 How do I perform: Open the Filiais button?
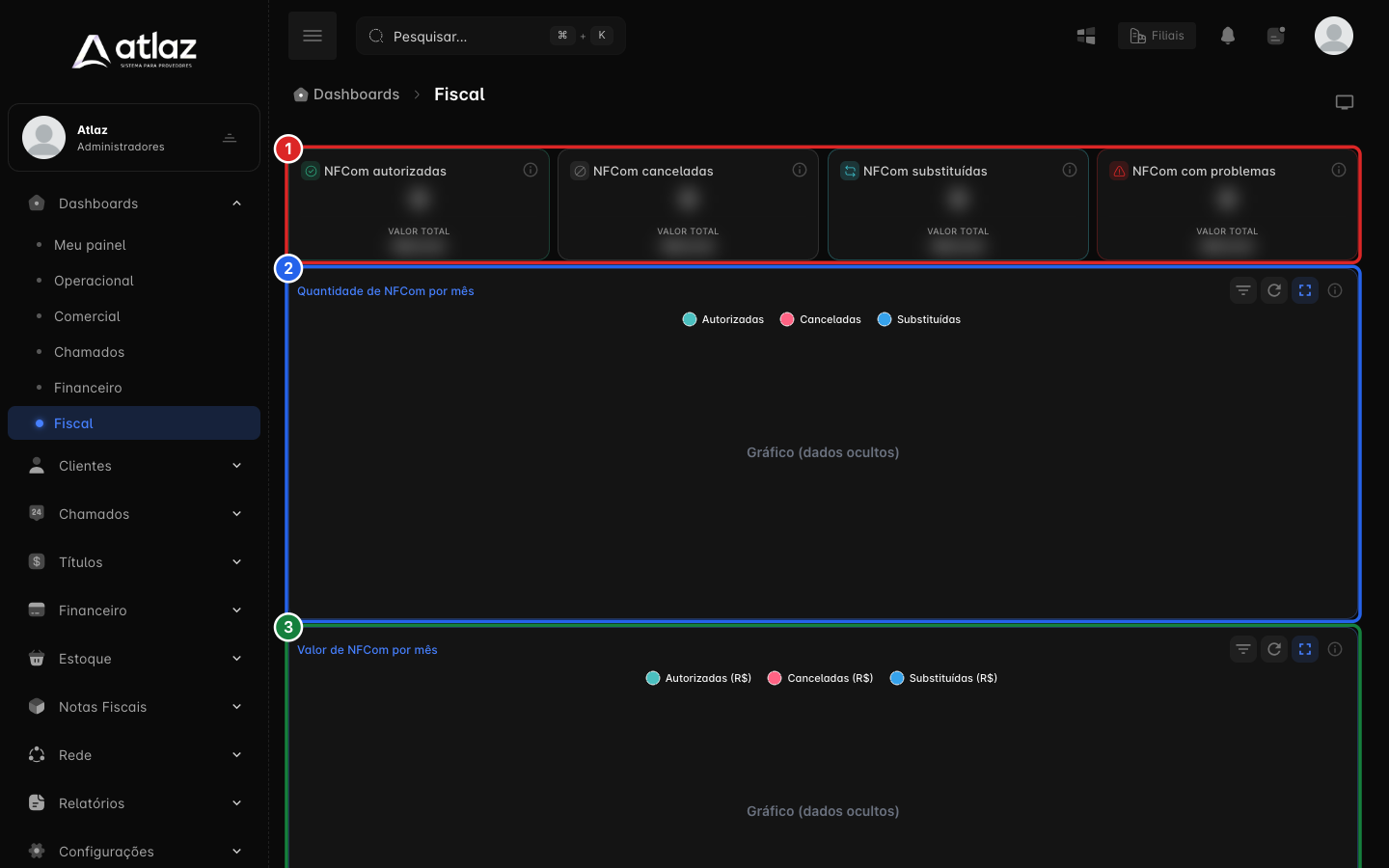tap(1157, 36)
